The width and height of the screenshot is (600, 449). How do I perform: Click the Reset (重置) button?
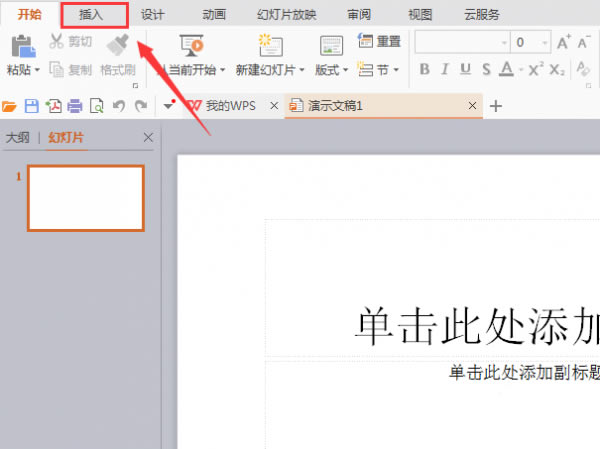pyautogui.click(x=379, y=41)
